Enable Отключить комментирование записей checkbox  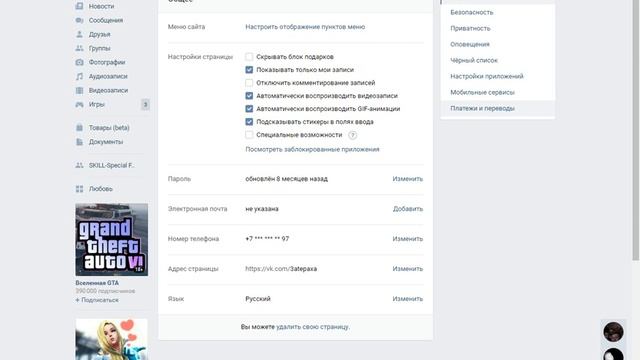(x=249, y=83)
